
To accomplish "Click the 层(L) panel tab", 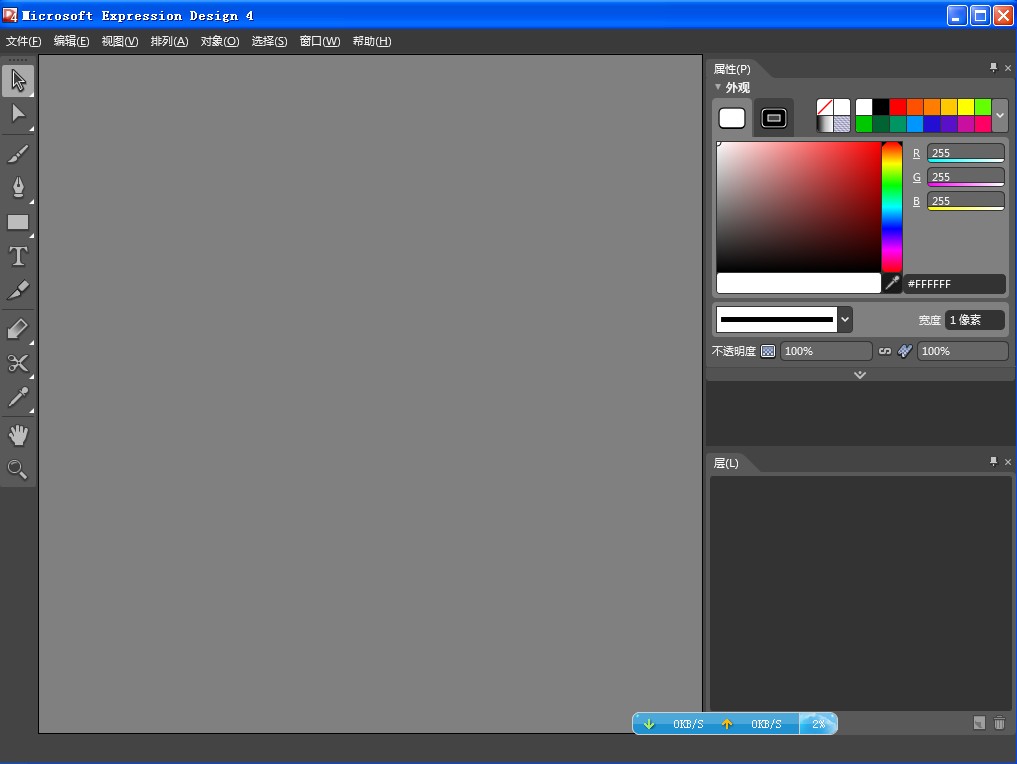I will click(726, 463).
